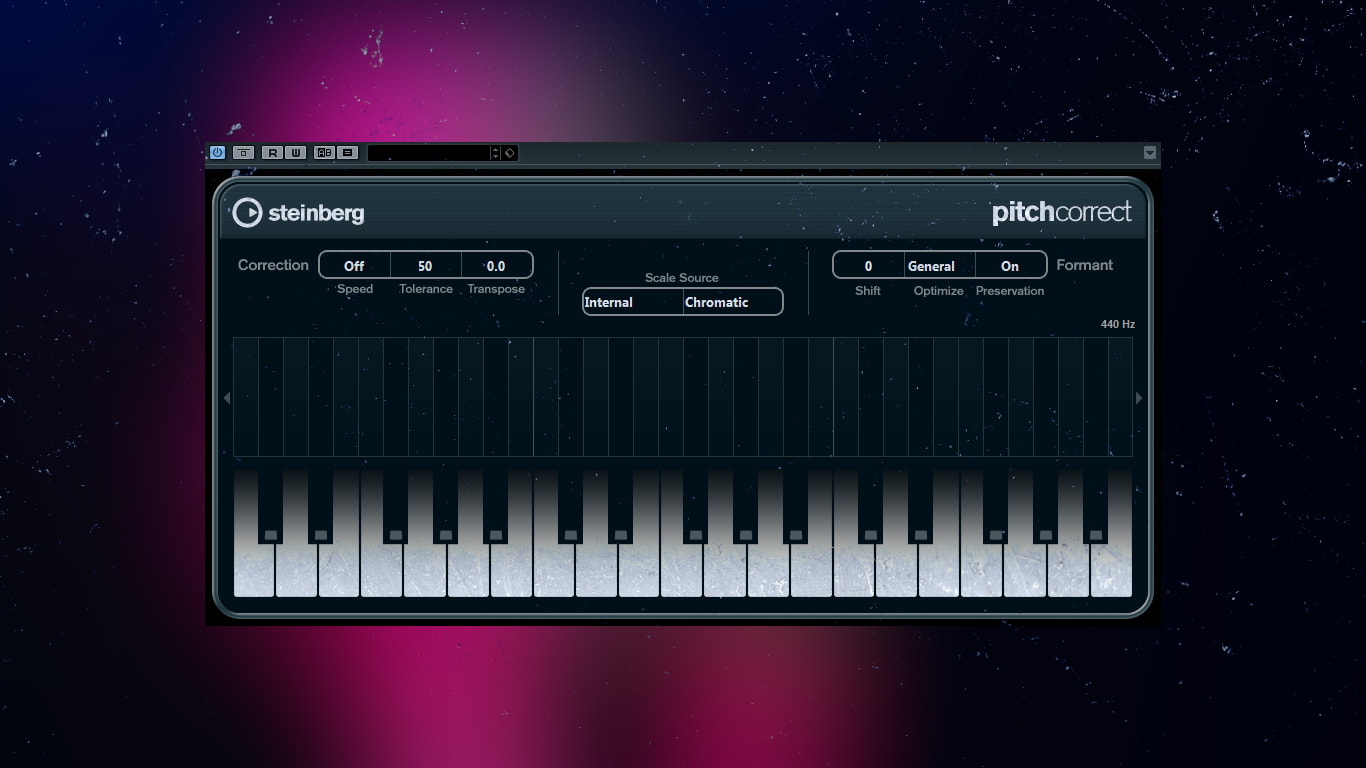The height and width of the screenshot is (768, 1366).
Task: Toggle the highest F# black key
Action: tap(996, 506)
